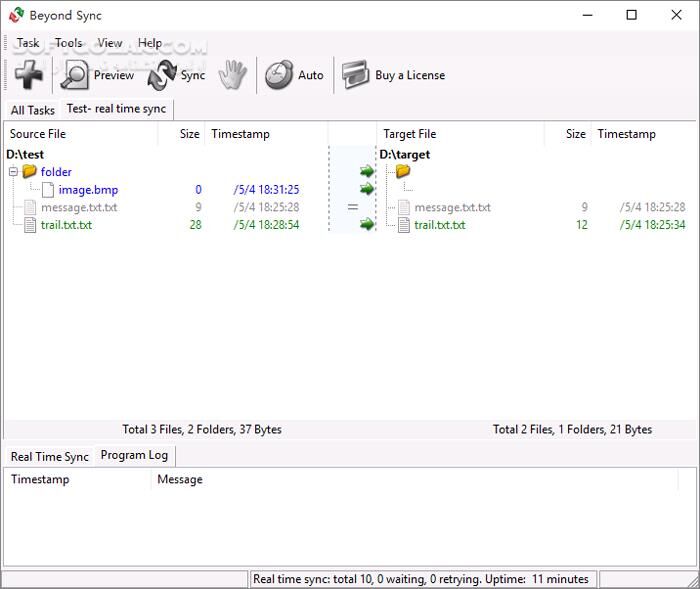This screenshot has width=700, height=589.
Task: Click the file icon beside source message.txt.txt
Action: click(30, 207)
